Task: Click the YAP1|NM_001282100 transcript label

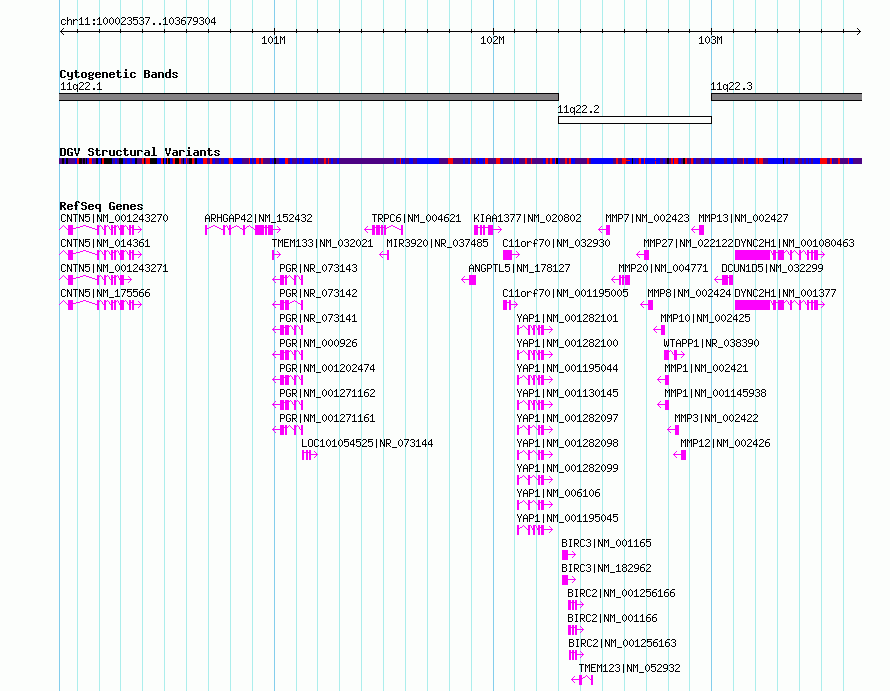Action: 568,343
